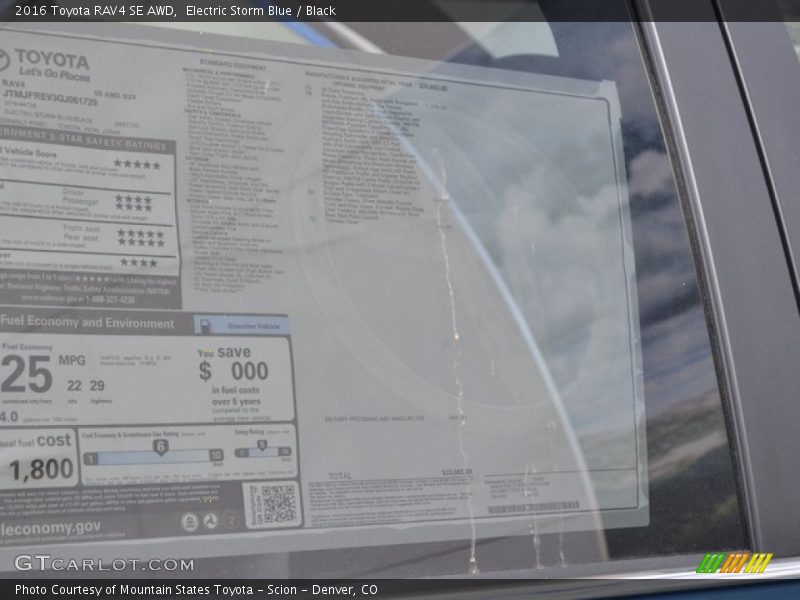Click the large combined 25 MPG figure
The image size is (800, 600).
pos(27,374)
